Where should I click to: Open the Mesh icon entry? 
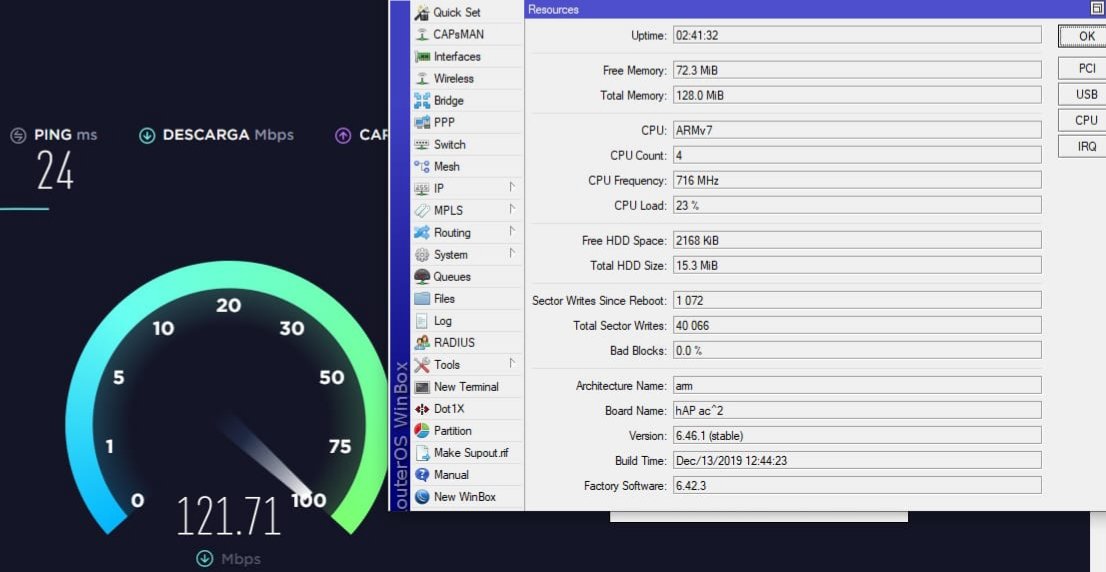tap(422, 166)
